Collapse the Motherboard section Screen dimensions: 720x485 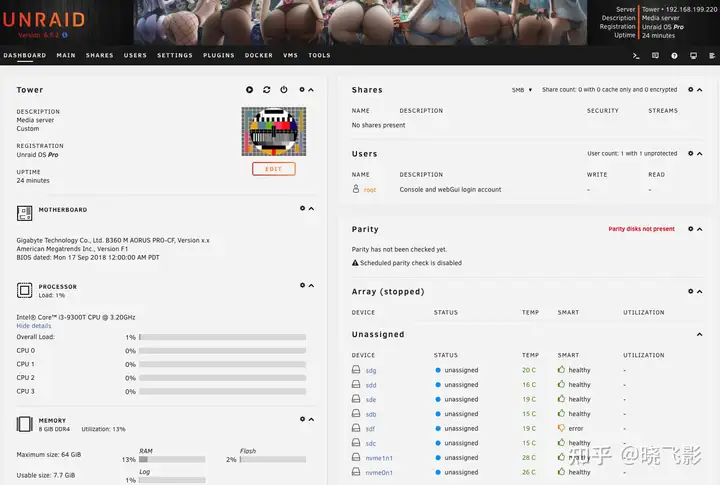311,209
